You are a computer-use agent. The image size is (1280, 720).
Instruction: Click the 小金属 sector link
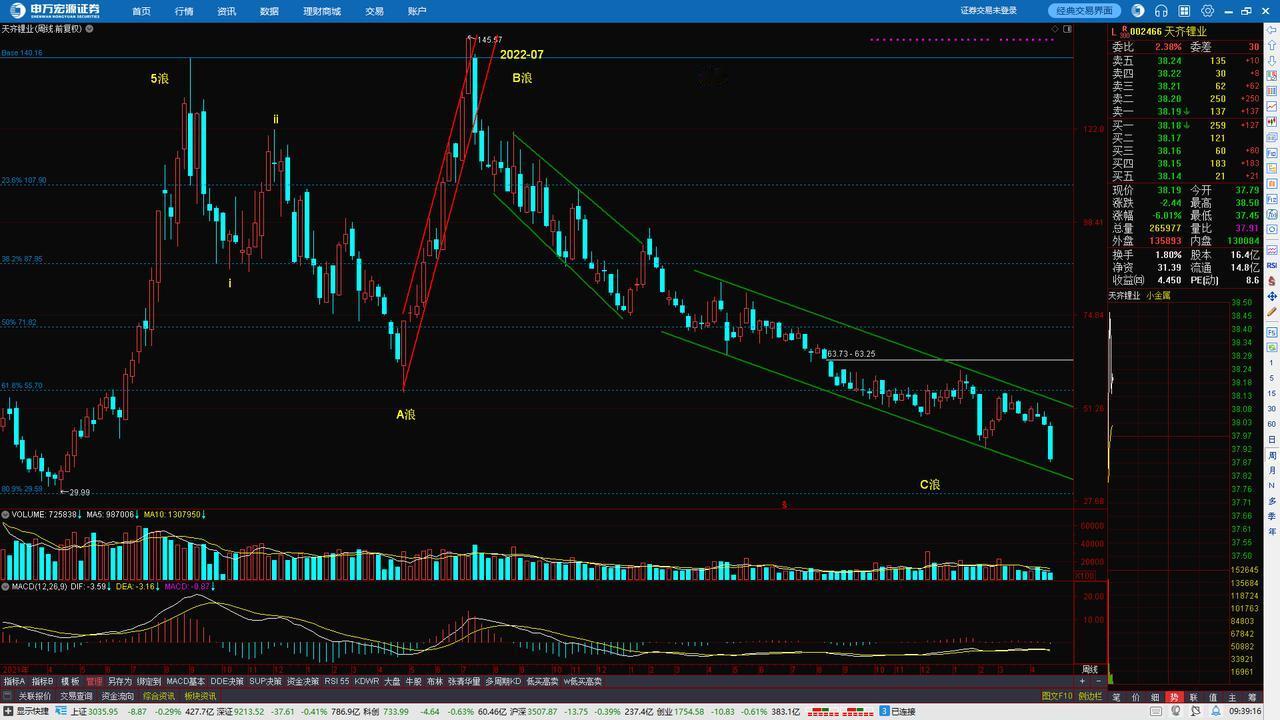click(x=1158, y=296)
